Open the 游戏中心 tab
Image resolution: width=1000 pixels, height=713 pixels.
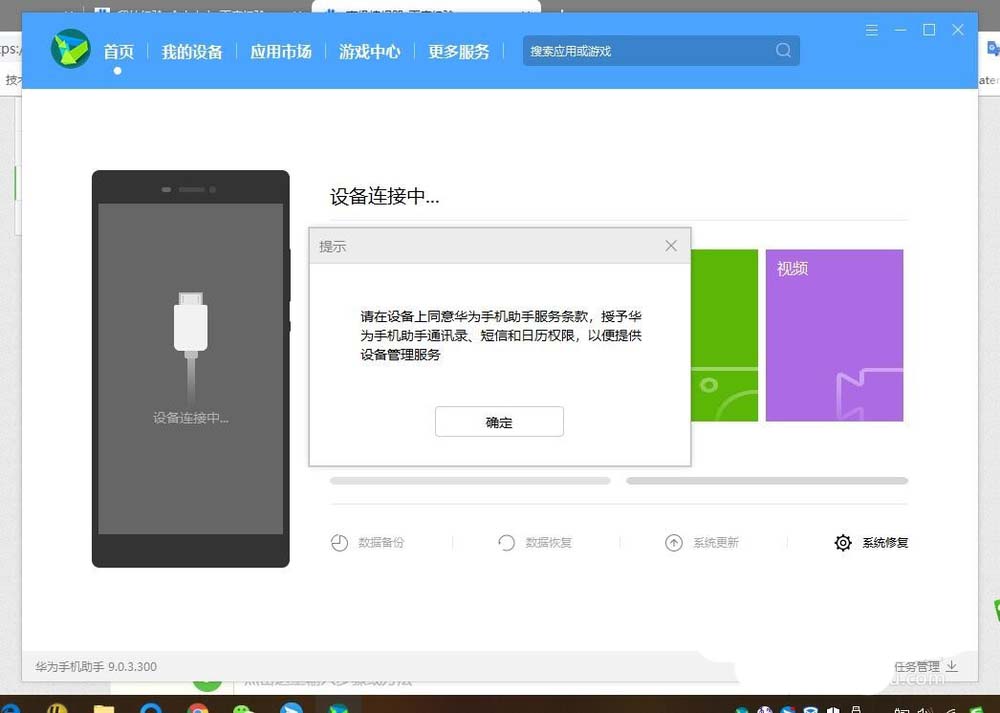[x=370, y=52]
